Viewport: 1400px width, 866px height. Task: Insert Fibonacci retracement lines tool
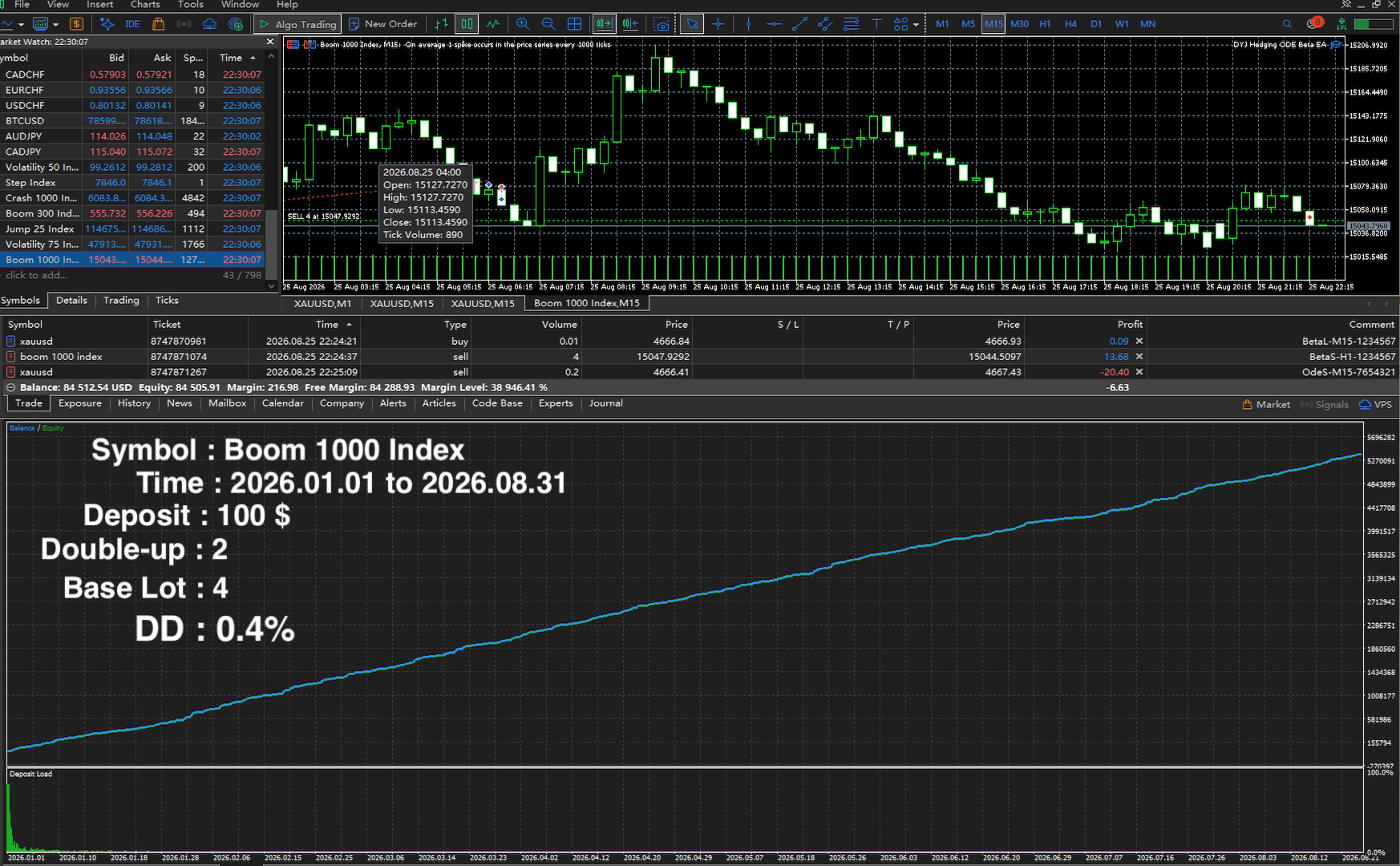[x=851, y=24]
